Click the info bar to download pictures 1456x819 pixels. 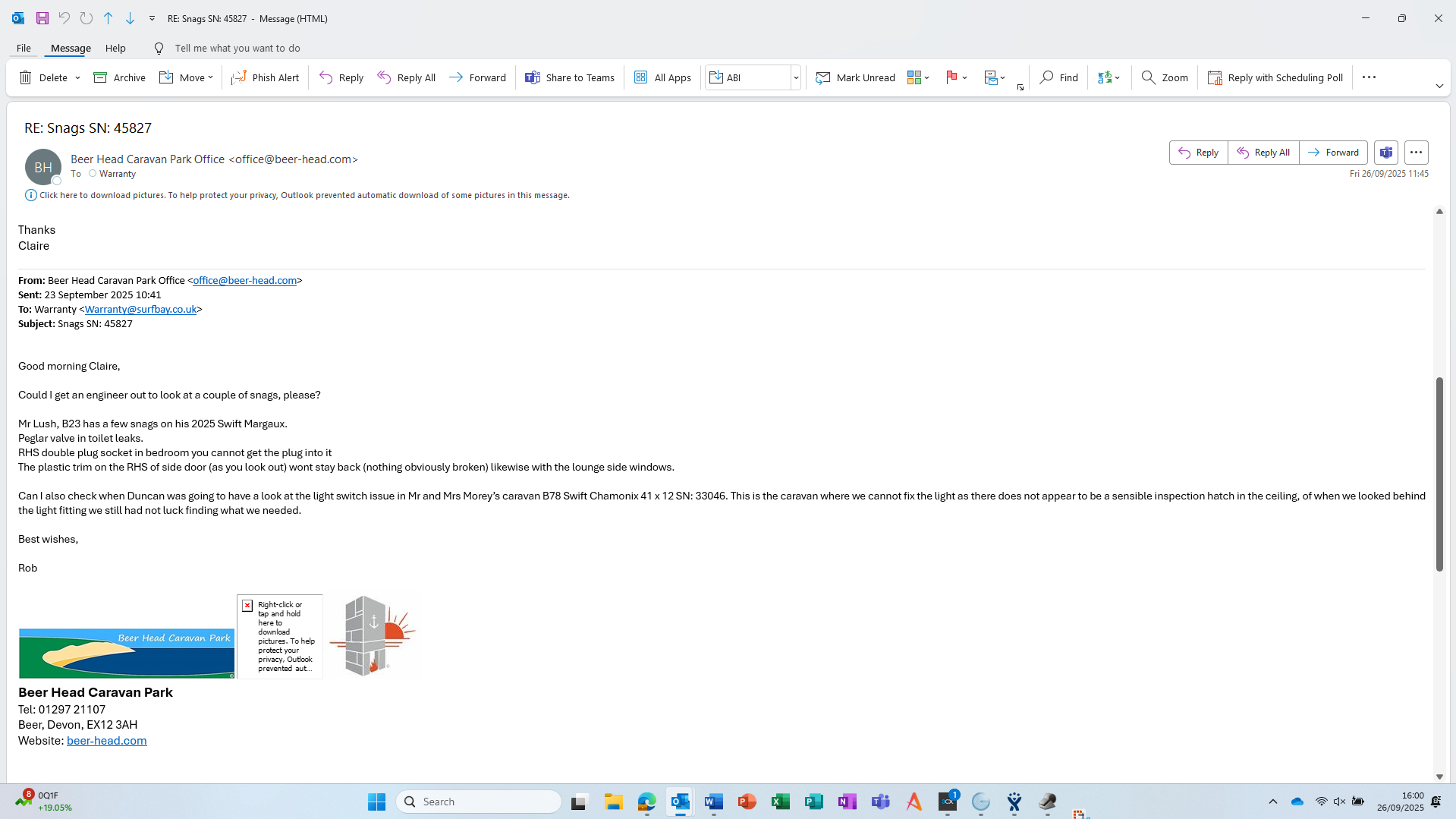click(x=297, y=195)
